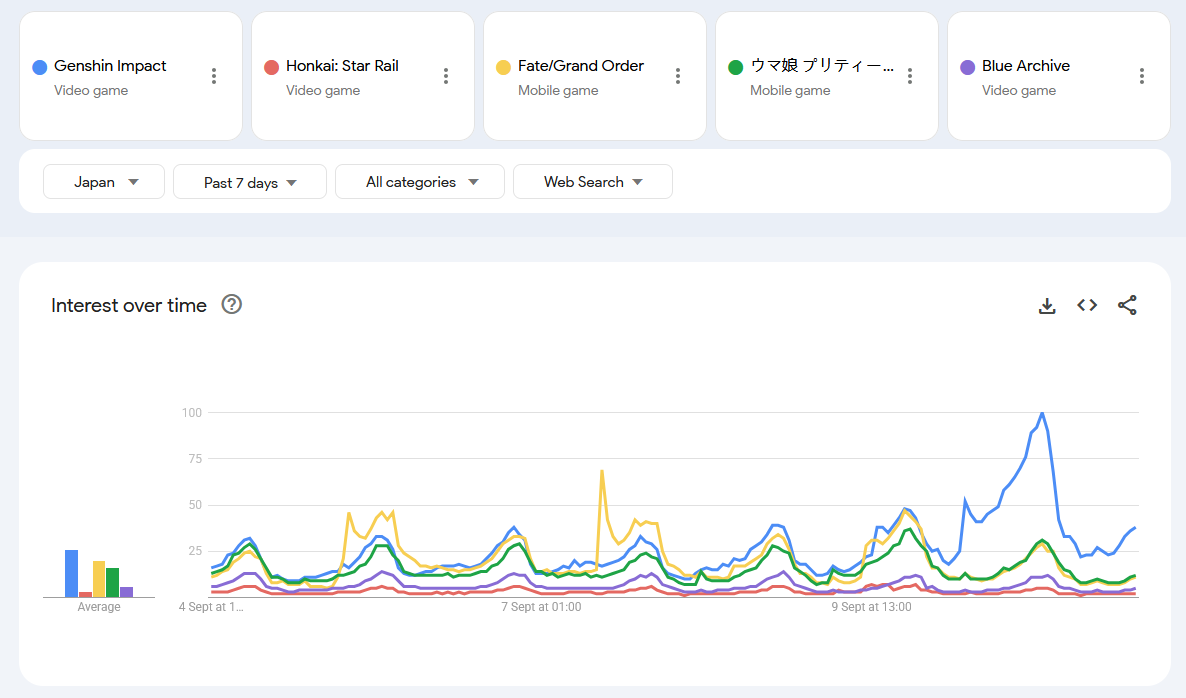Screen dimensions: 1186x698
Task: Open the Past 7 days time range dropdown
Action: (250, 182)
